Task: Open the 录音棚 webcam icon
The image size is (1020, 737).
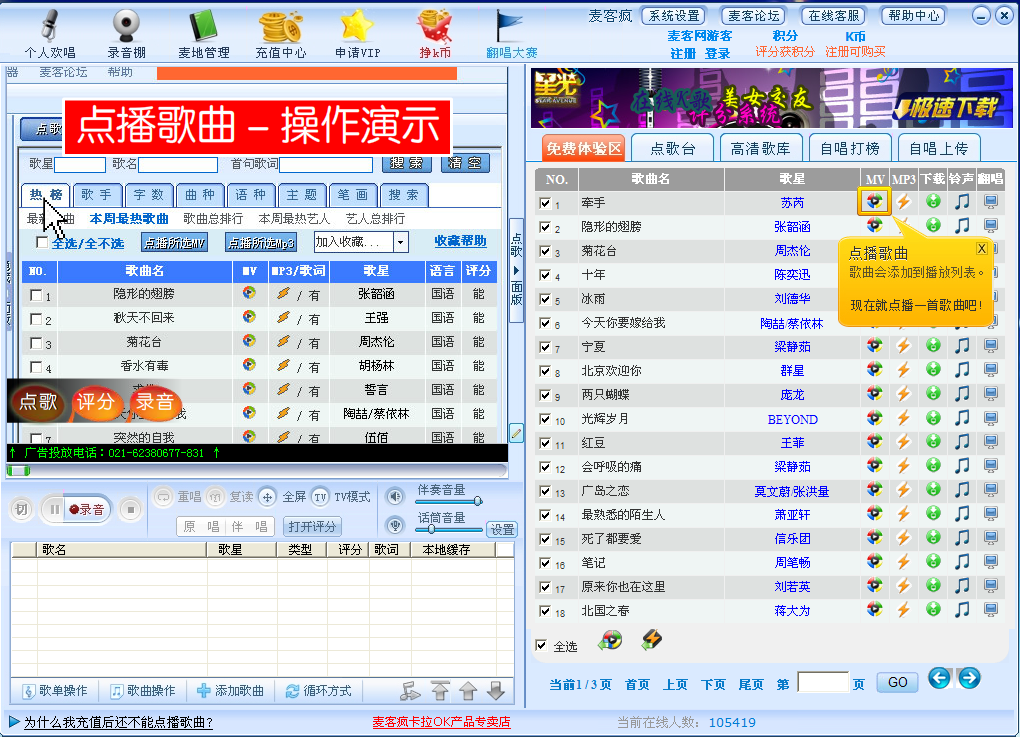Action: (x=126, y=27)
